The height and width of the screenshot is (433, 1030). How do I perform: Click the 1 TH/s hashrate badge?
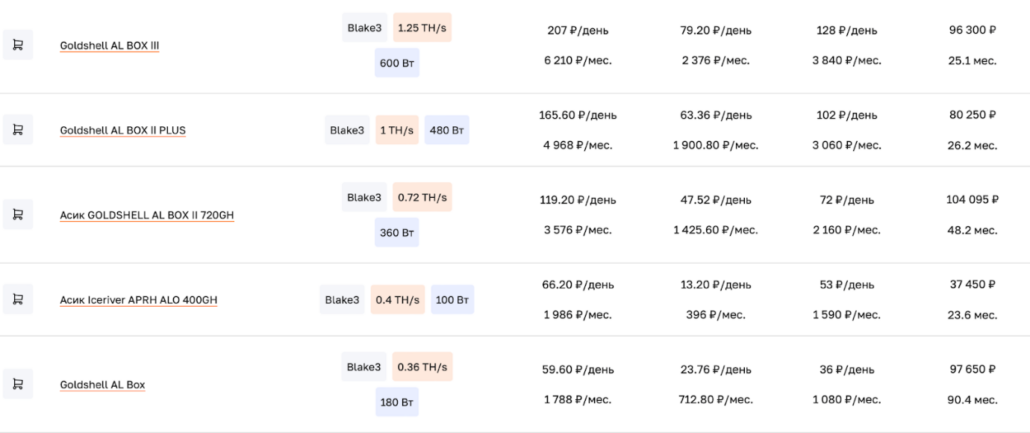point(397,130)
